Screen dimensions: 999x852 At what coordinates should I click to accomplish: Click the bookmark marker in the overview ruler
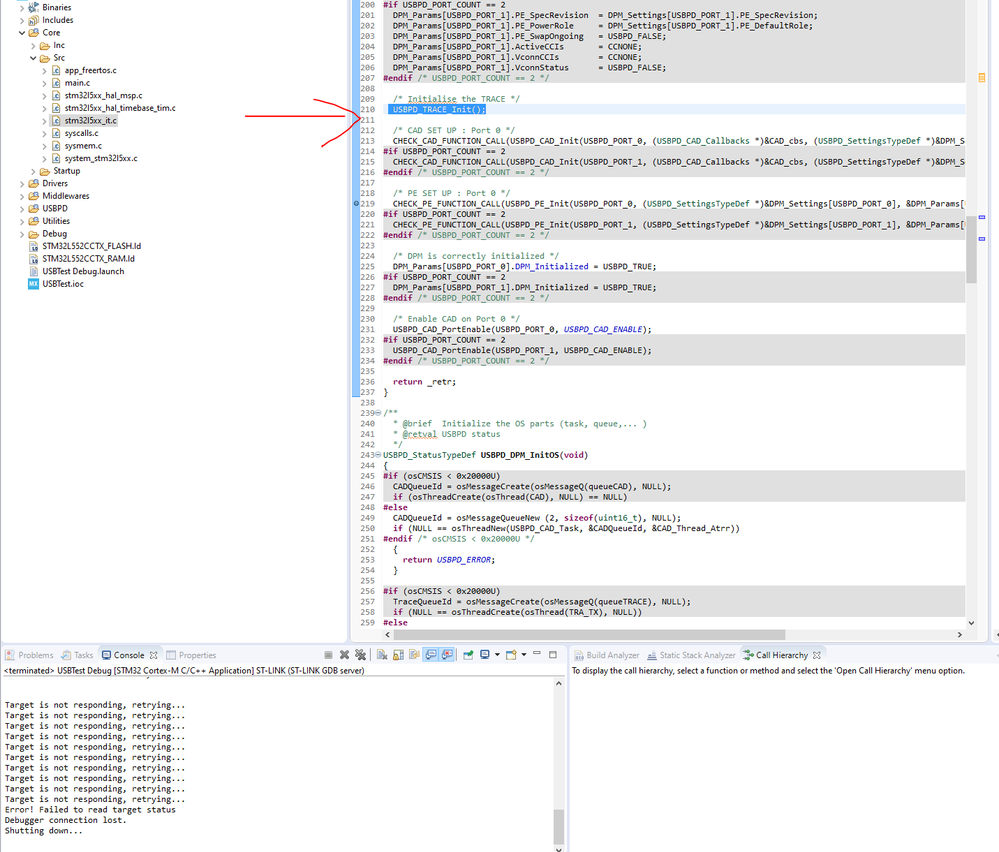[981, 78]
